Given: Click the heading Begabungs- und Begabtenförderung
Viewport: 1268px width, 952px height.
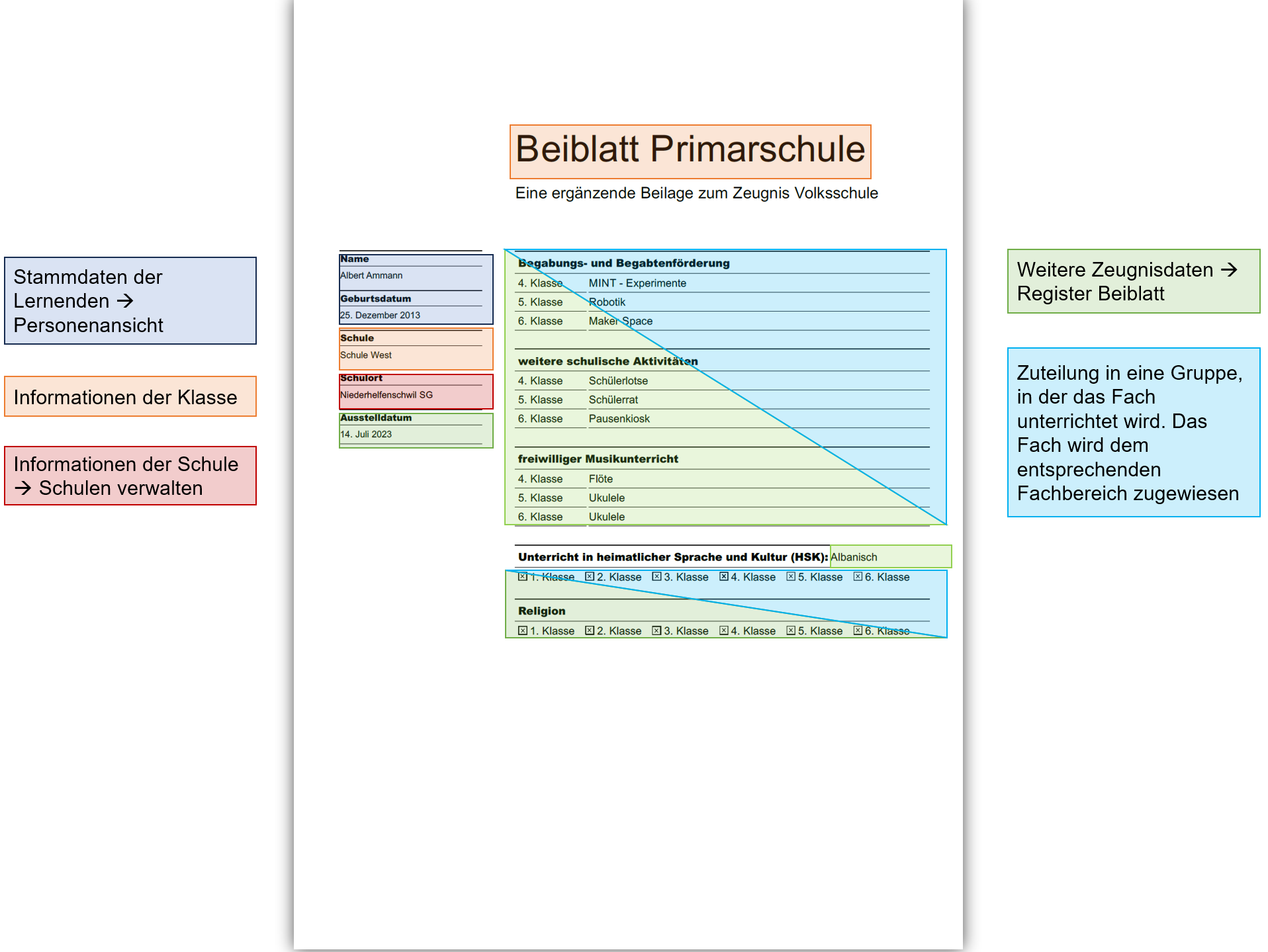Looking at the screenshot, I should coord(624,263).
